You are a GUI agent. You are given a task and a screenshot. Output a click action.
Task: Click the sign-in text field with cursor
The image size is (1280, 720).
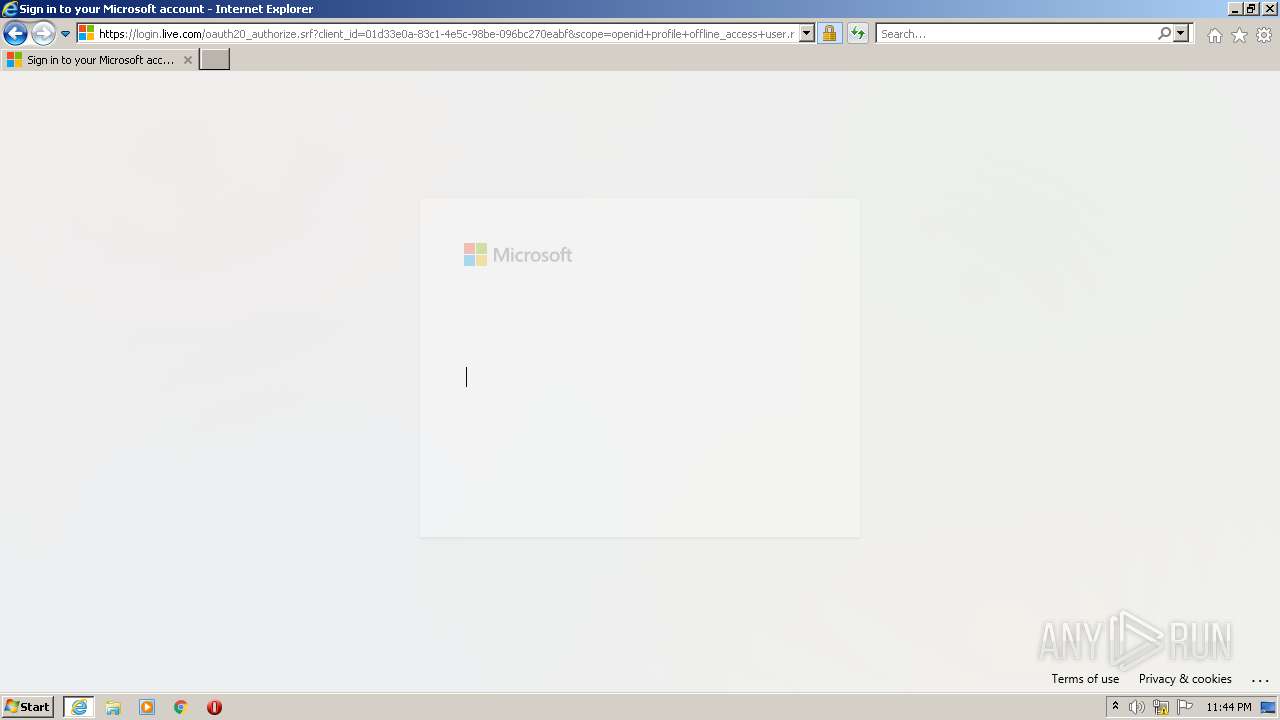[640, 377]
